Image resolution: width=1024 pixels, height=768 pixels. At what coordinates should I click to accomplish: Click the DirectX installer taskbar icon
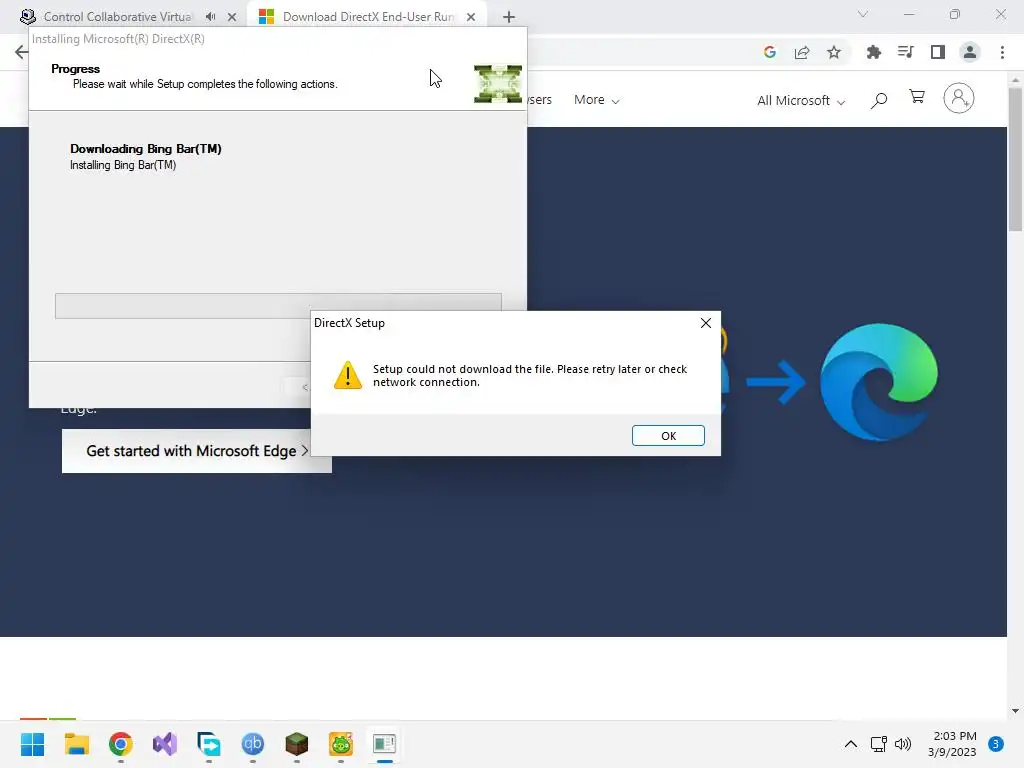click(x=385, y=744)
